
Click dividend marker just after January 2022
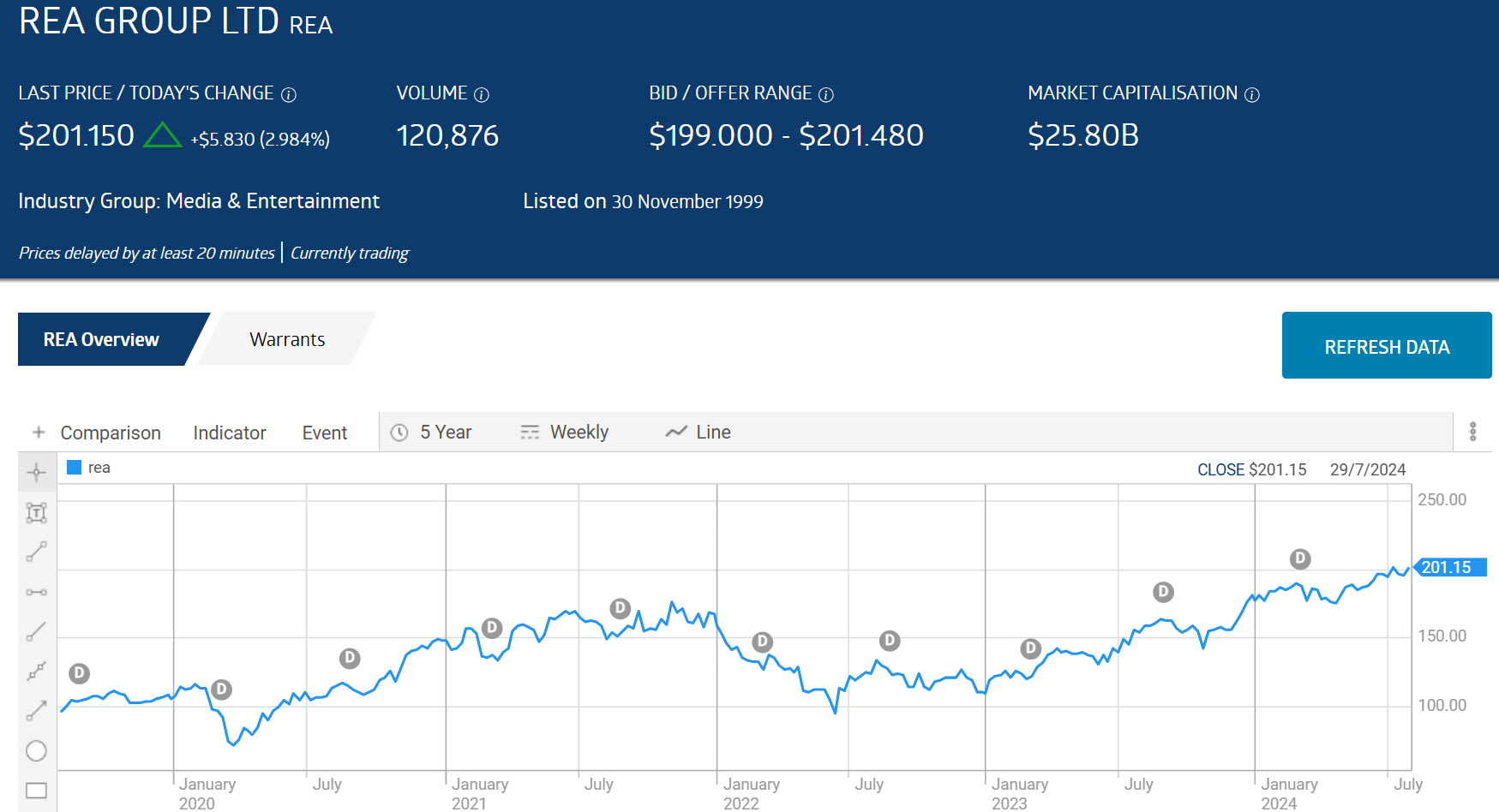762,642
